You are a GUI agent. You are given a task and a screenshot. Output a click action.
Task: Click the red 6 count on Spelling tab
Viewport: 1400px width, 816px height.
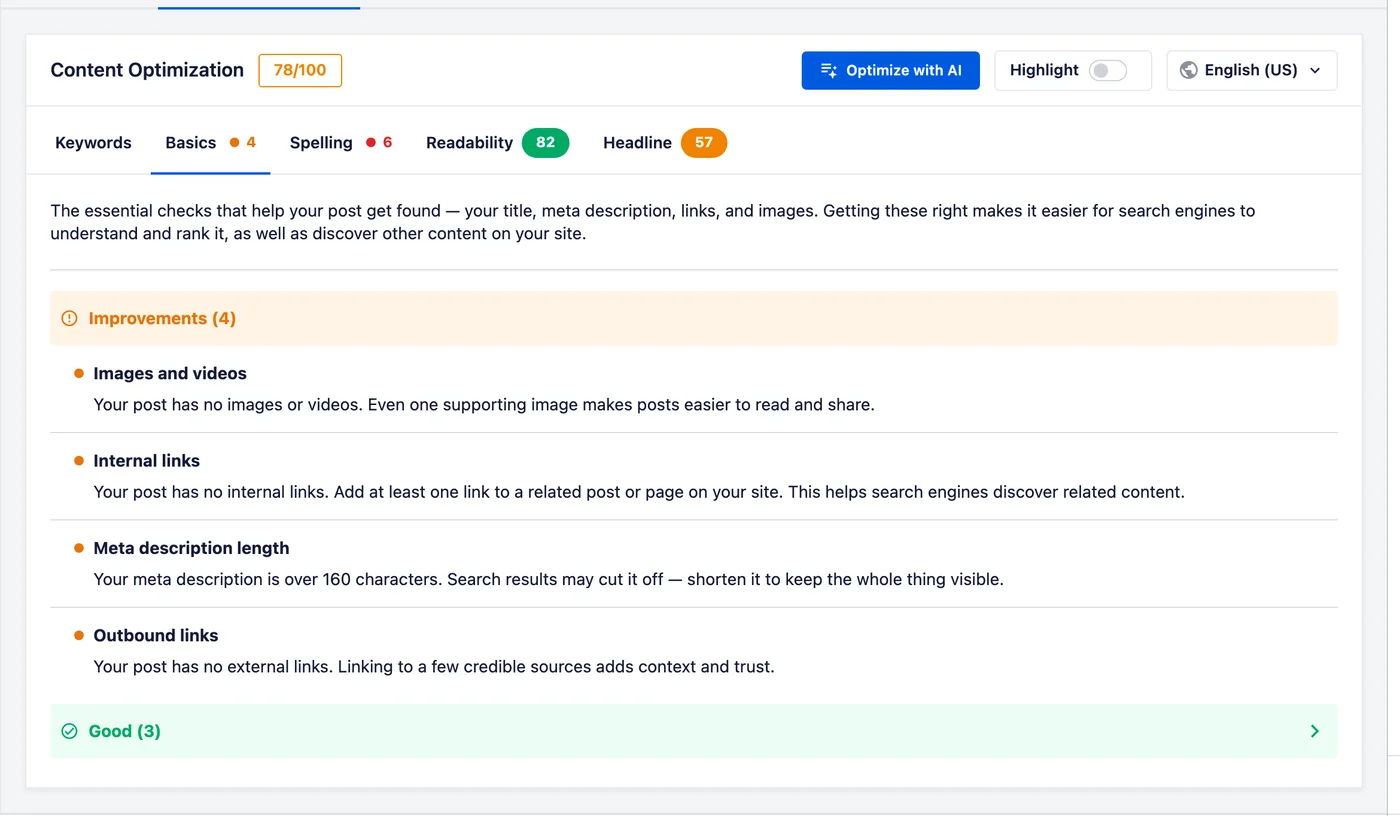point(387,143)
